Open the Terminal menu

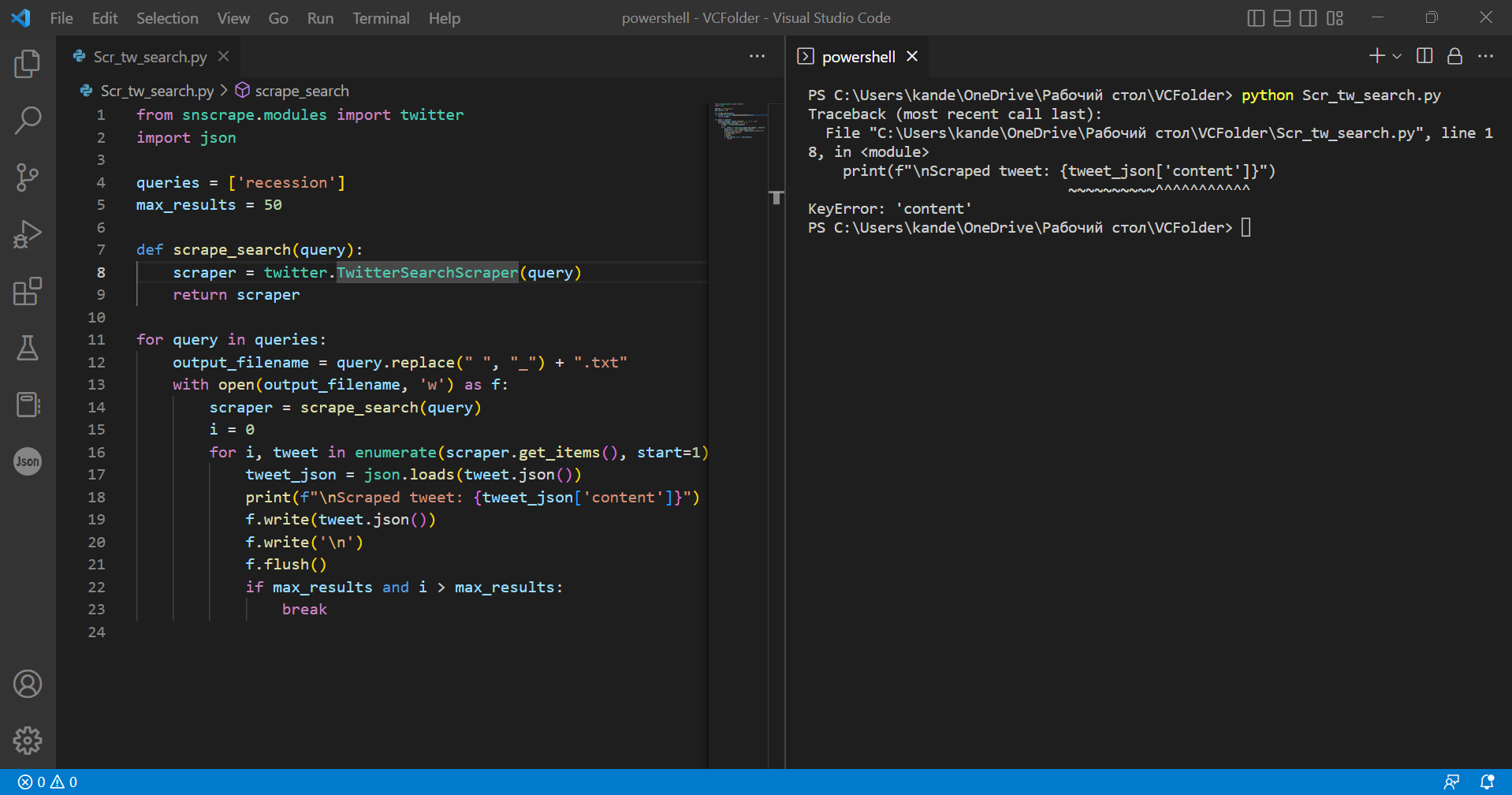(381, 17)
